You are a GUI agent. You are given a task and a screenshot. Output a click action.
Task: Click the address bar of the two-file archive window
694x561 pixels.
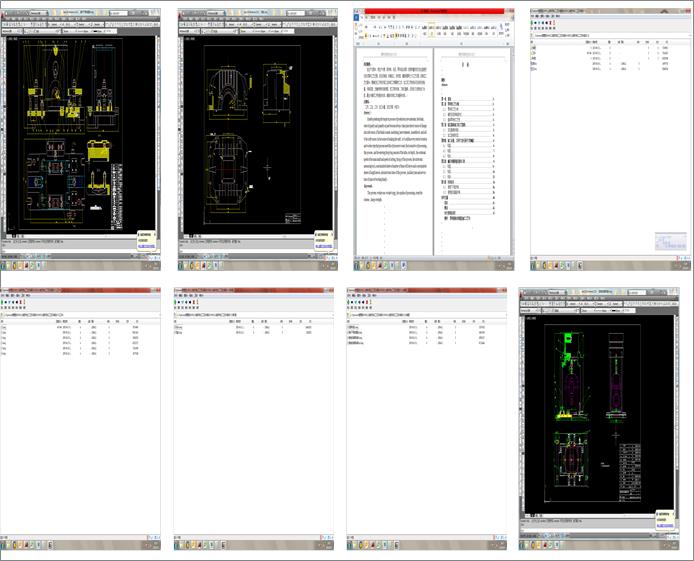tap(253, 315)
